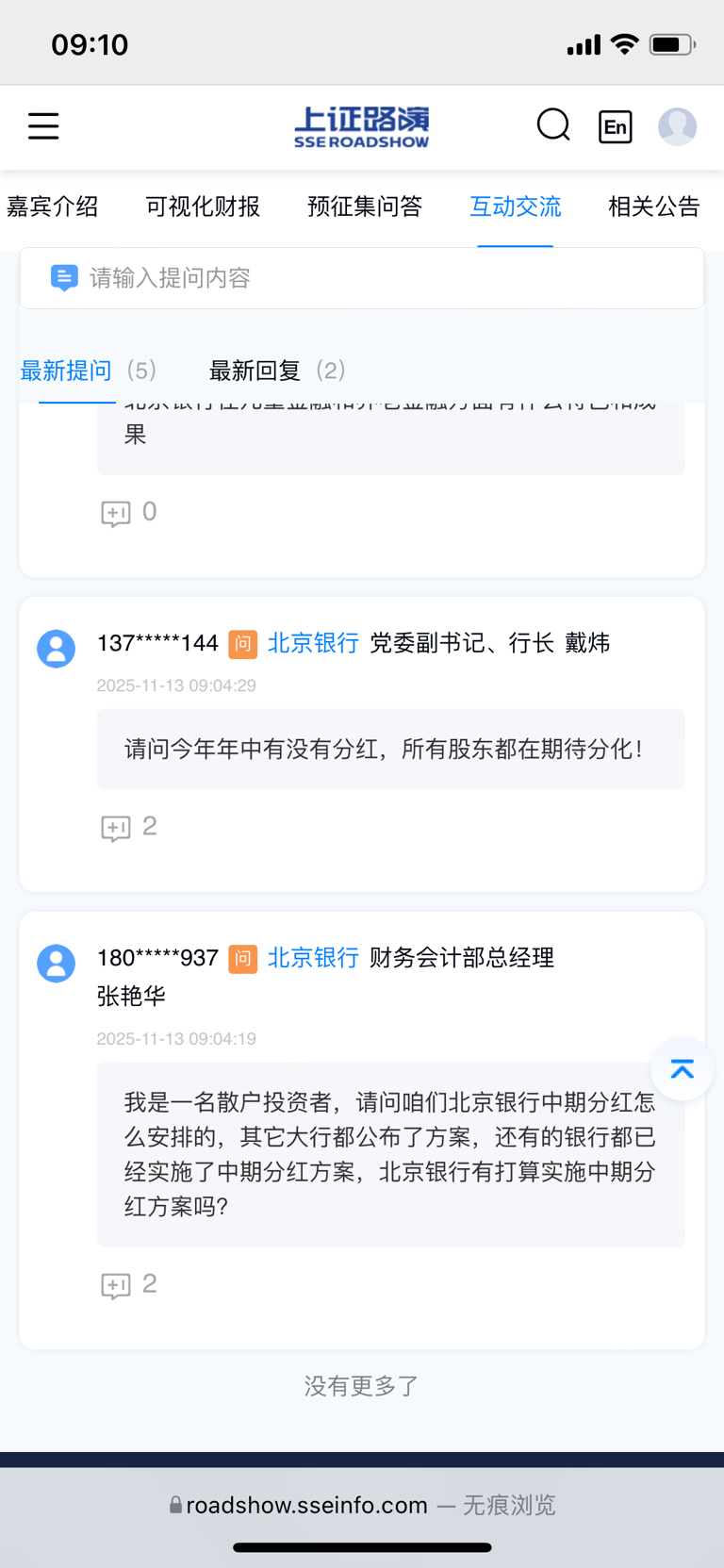Open 北京银行 link in the 张艳华 question
724x1568 pixels.
pyautogui.click(x=313, y=958)
